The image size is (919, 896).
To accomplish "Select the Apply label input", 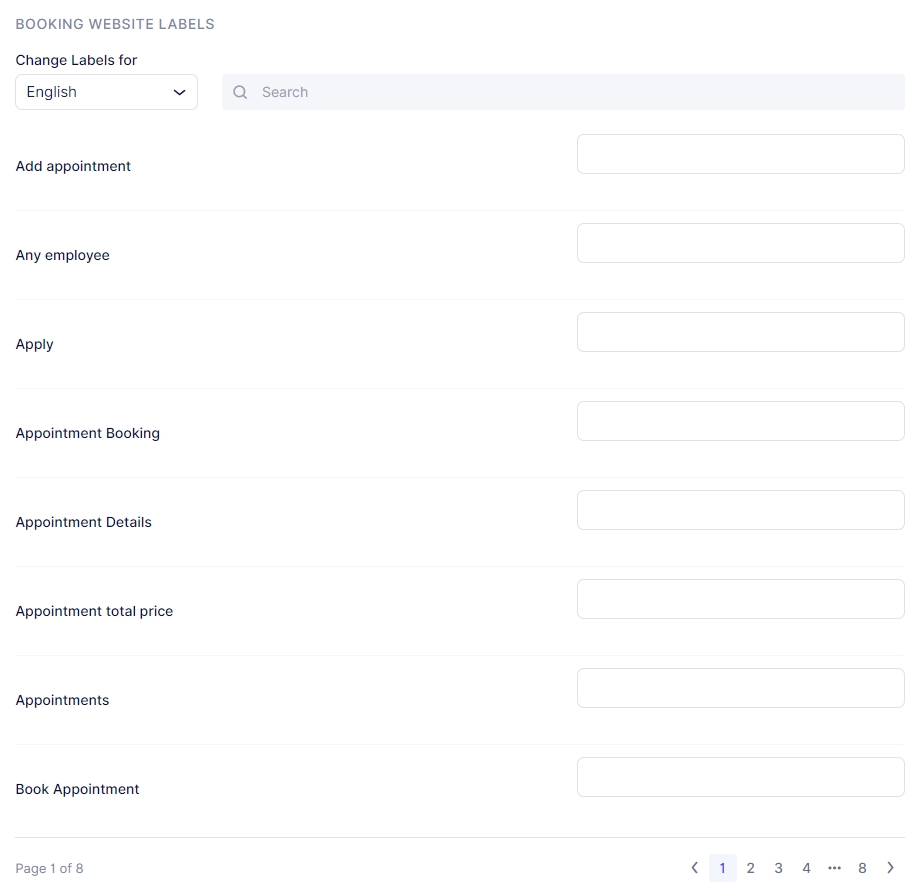I will (740, 332).
